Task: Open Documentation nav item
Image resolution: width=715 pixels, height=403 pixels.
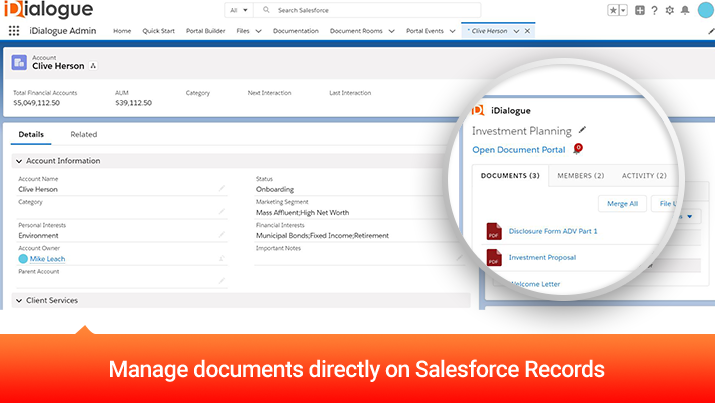Action: tap(296, 31)
